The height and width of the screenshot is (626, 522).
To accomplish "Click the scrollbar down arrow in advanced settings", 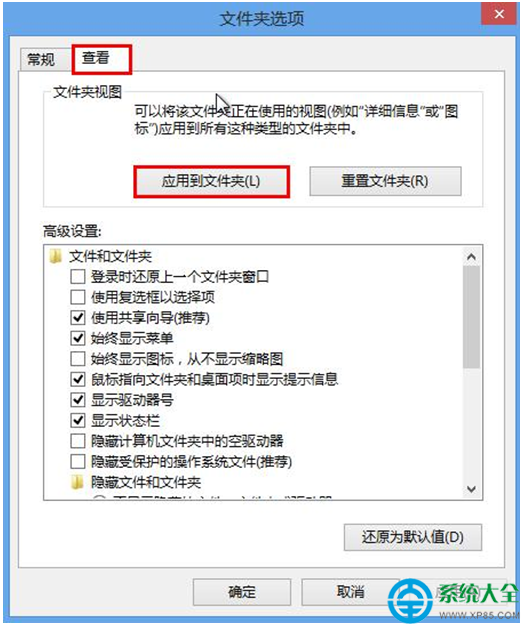I will pos(471,489).
